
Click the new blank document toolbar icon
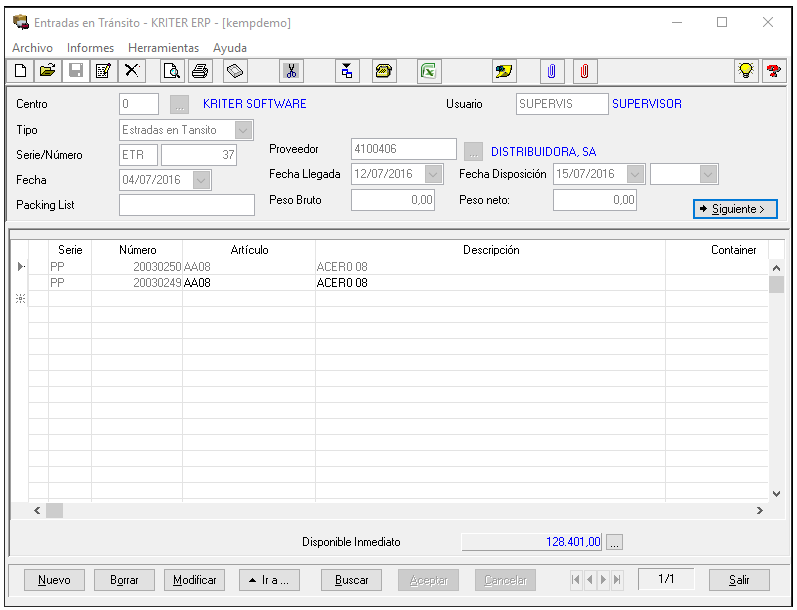point(21,71)
